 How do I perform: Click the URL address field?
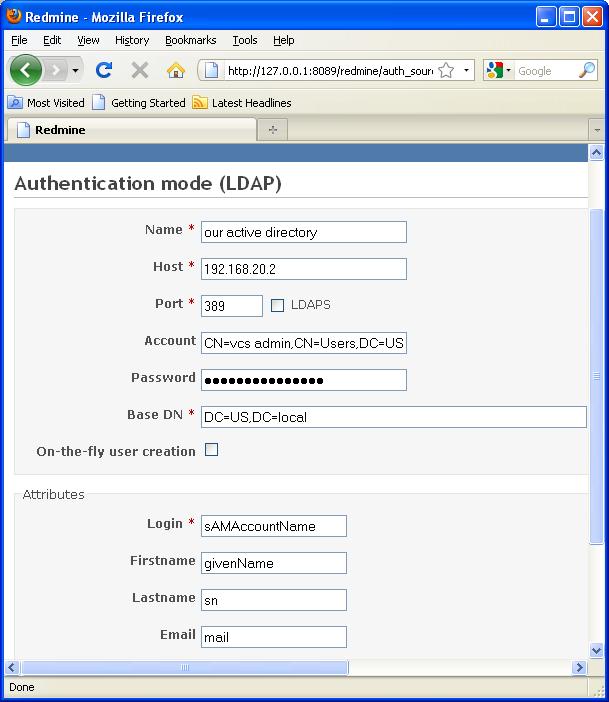click(330, 71)
